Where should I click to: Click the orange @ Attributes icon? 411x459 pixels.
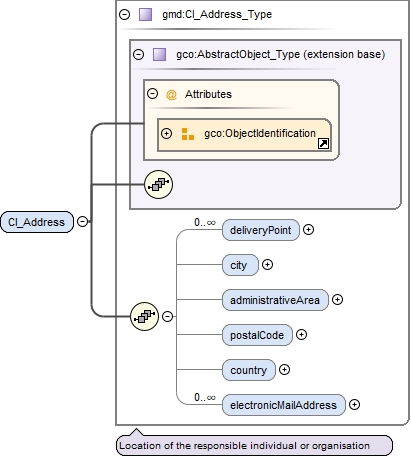pyautogui.click(x=171, y=95)
